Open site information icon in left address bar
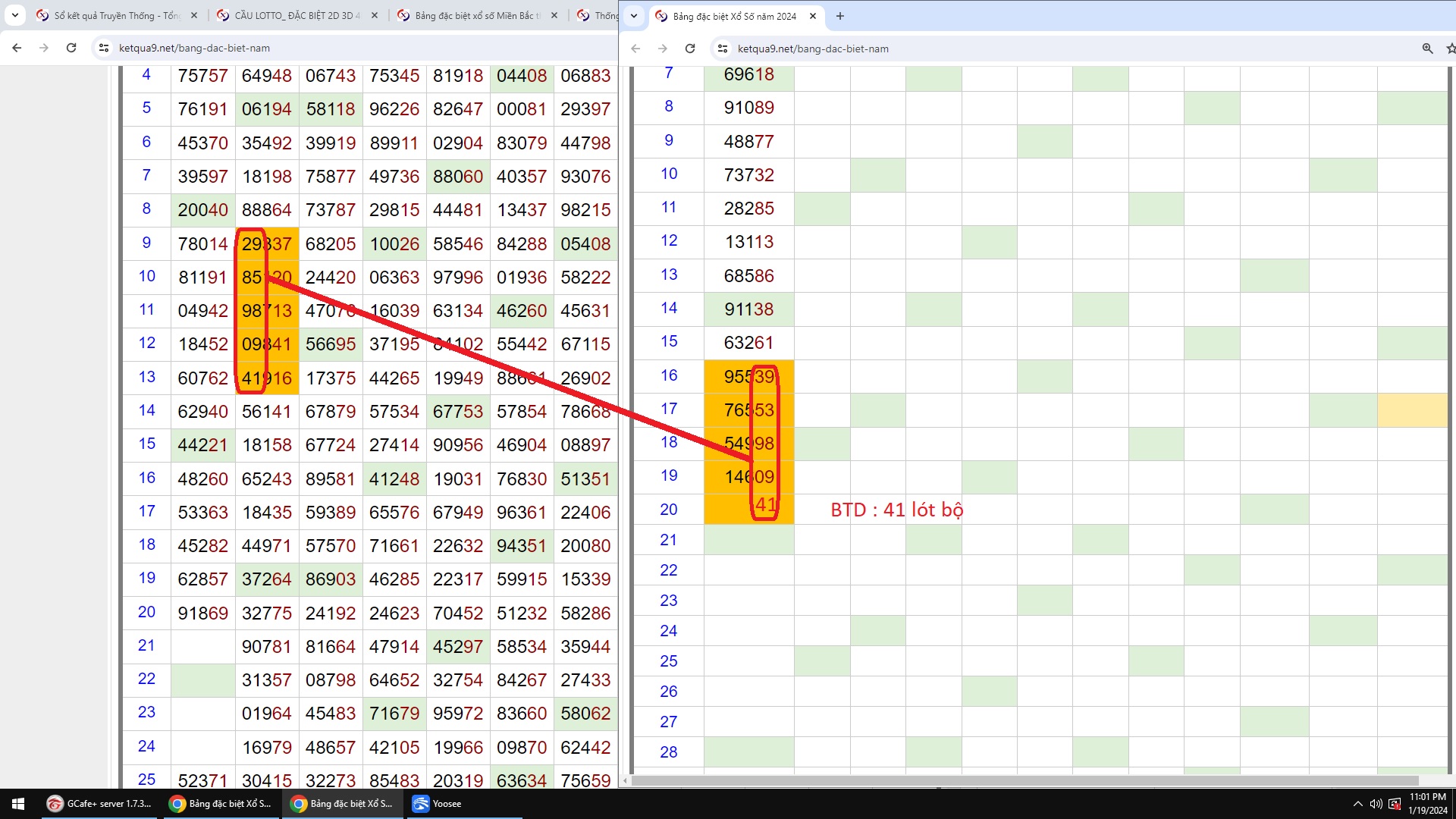The width and height of the screenshot is (1456, 819). point(104,48)
